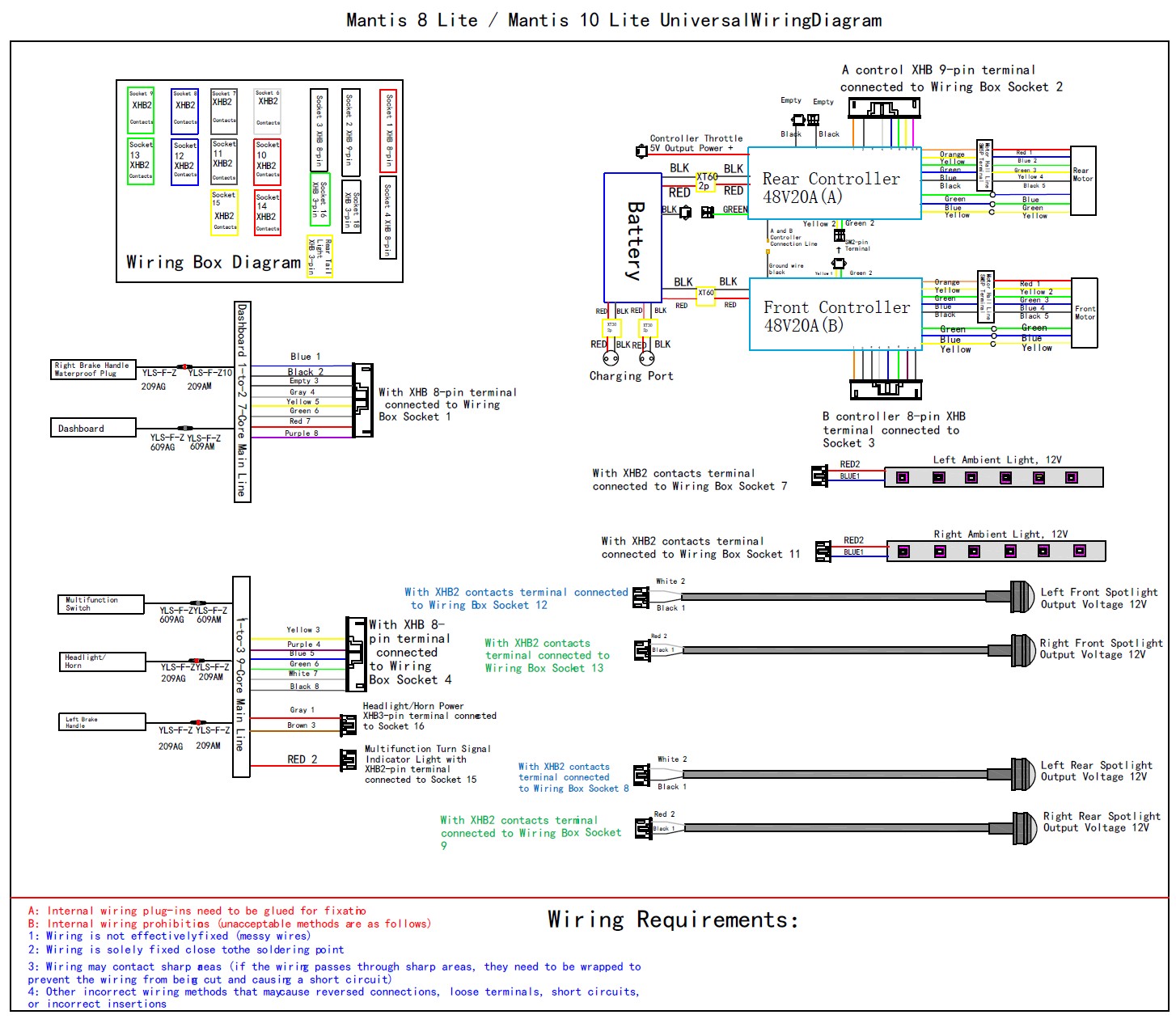Click "A control XHB 9-pin terminal" caption

pos(938,70)
